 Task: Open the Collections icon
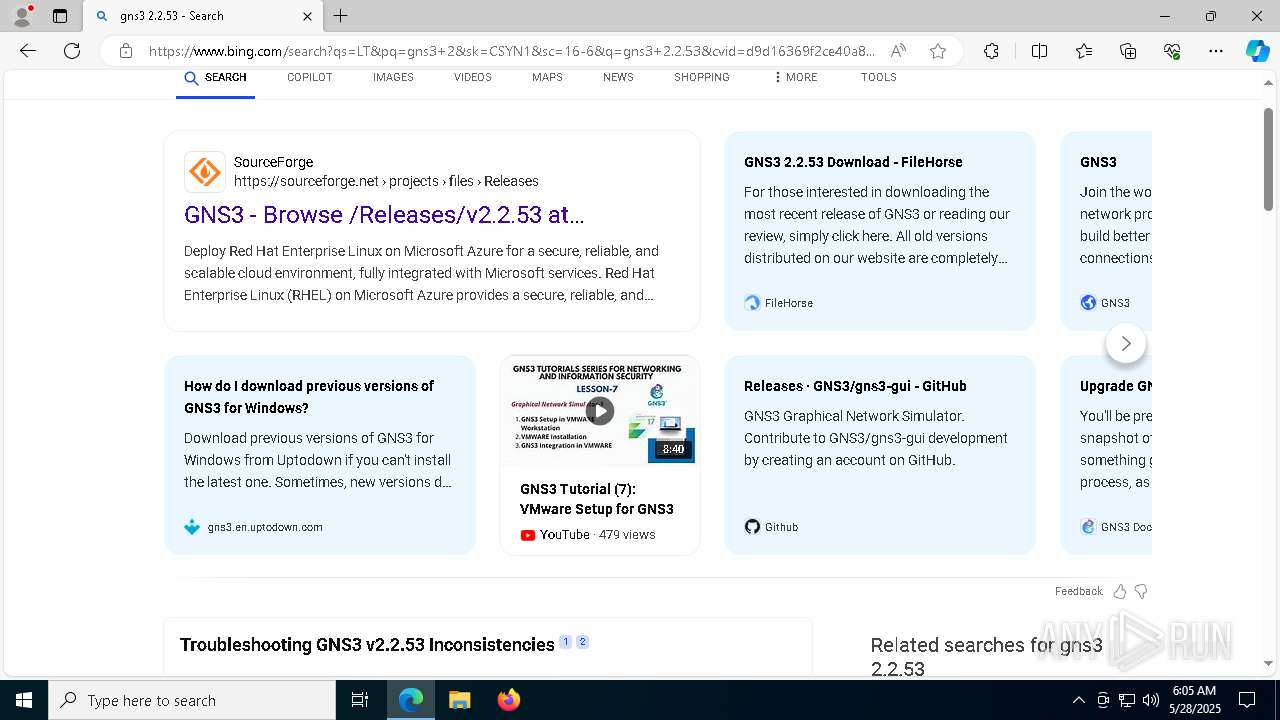coord(1128,51)
